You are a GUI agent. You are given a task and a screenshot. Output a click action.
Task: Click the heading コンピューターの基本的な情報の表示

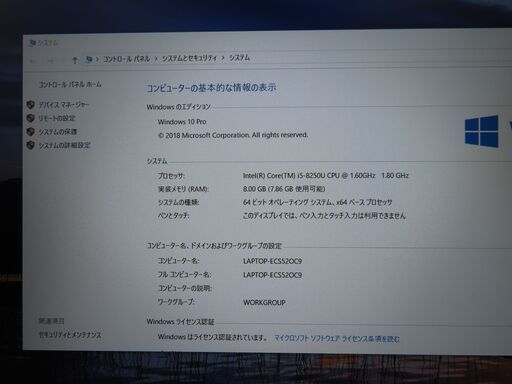click(212, 88)
